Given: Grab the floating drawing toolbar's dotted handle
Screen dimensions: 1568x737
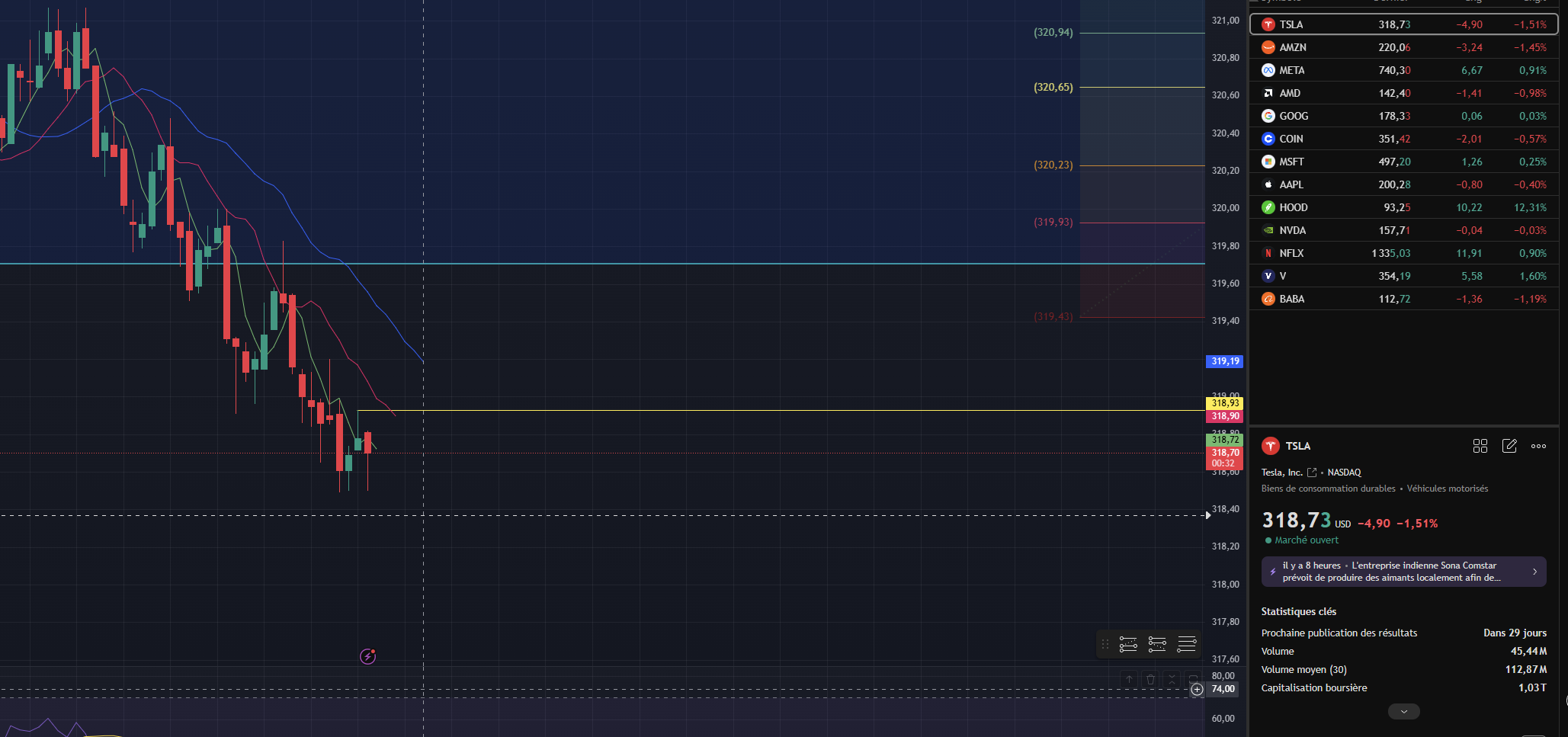Looking at the screenshot, I should point(1105,644).
